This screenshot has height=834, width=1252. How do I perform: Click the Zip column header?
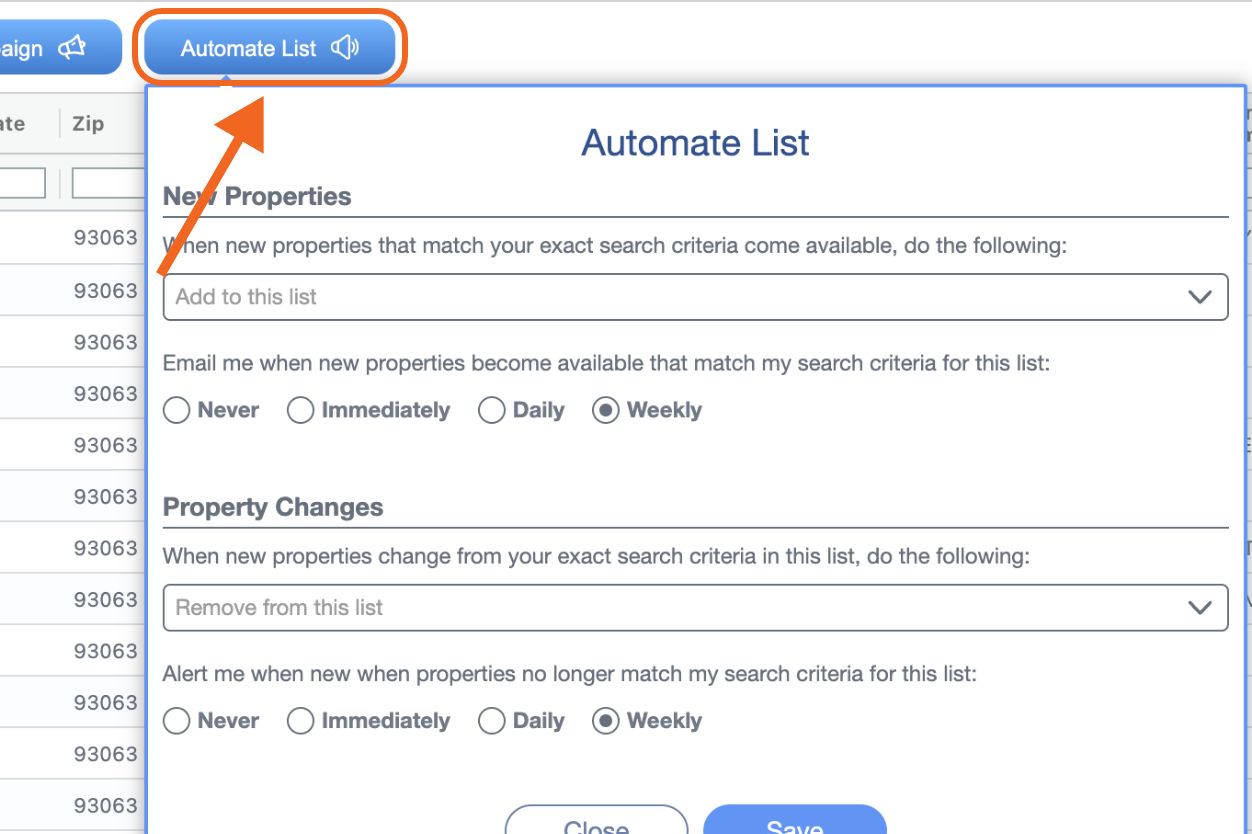pos(89,123)
